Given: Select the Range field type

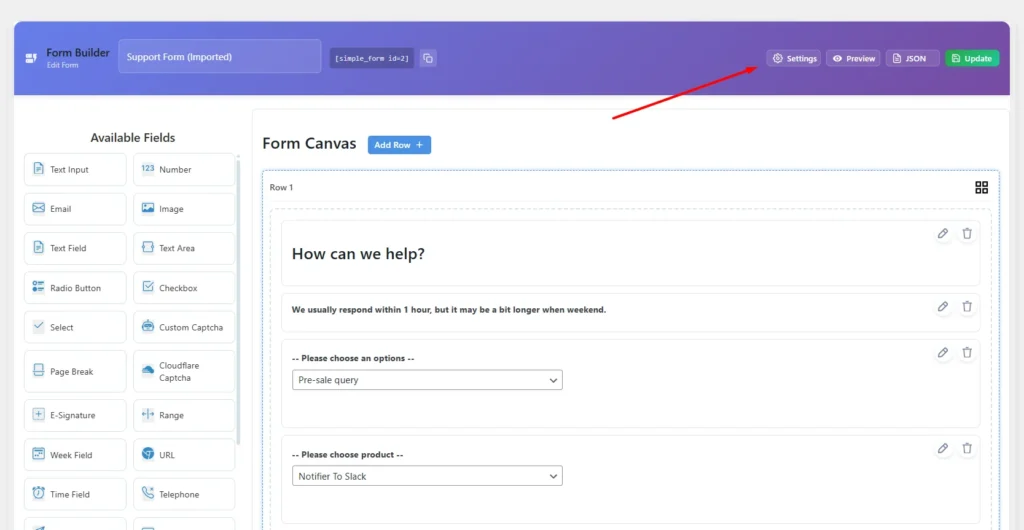Looking at the screenshot, I should point(184,415).
